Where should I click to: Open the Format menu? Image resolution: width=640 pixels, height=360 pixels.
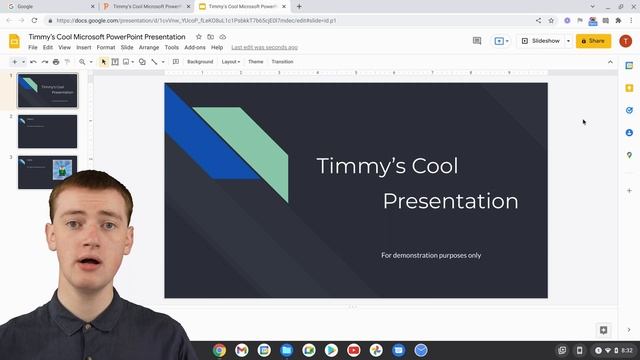[106, 47]
